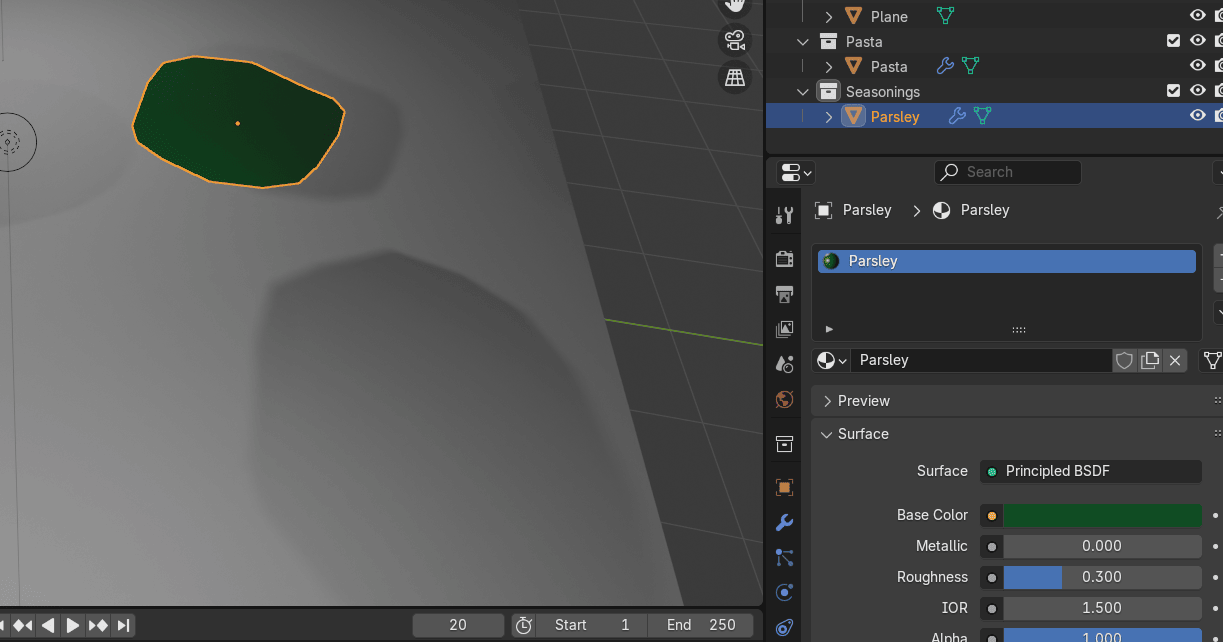
Task: Switch to orthographic grid view icon
Action: [x=735, y=78]
